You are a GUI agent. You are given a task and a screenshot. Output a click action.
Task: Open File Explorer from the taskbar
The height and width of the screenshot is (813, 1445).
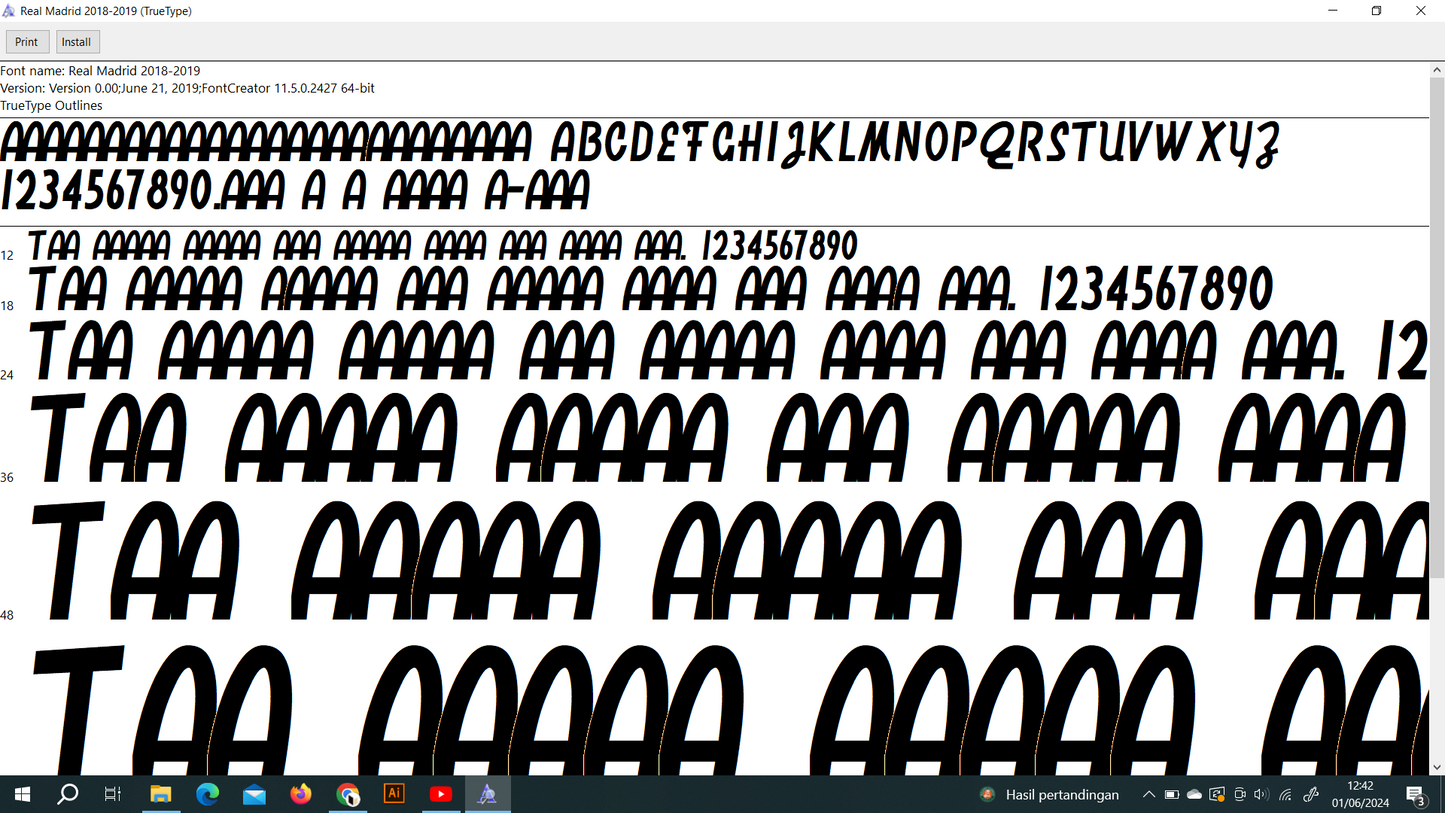click(160, 795)
